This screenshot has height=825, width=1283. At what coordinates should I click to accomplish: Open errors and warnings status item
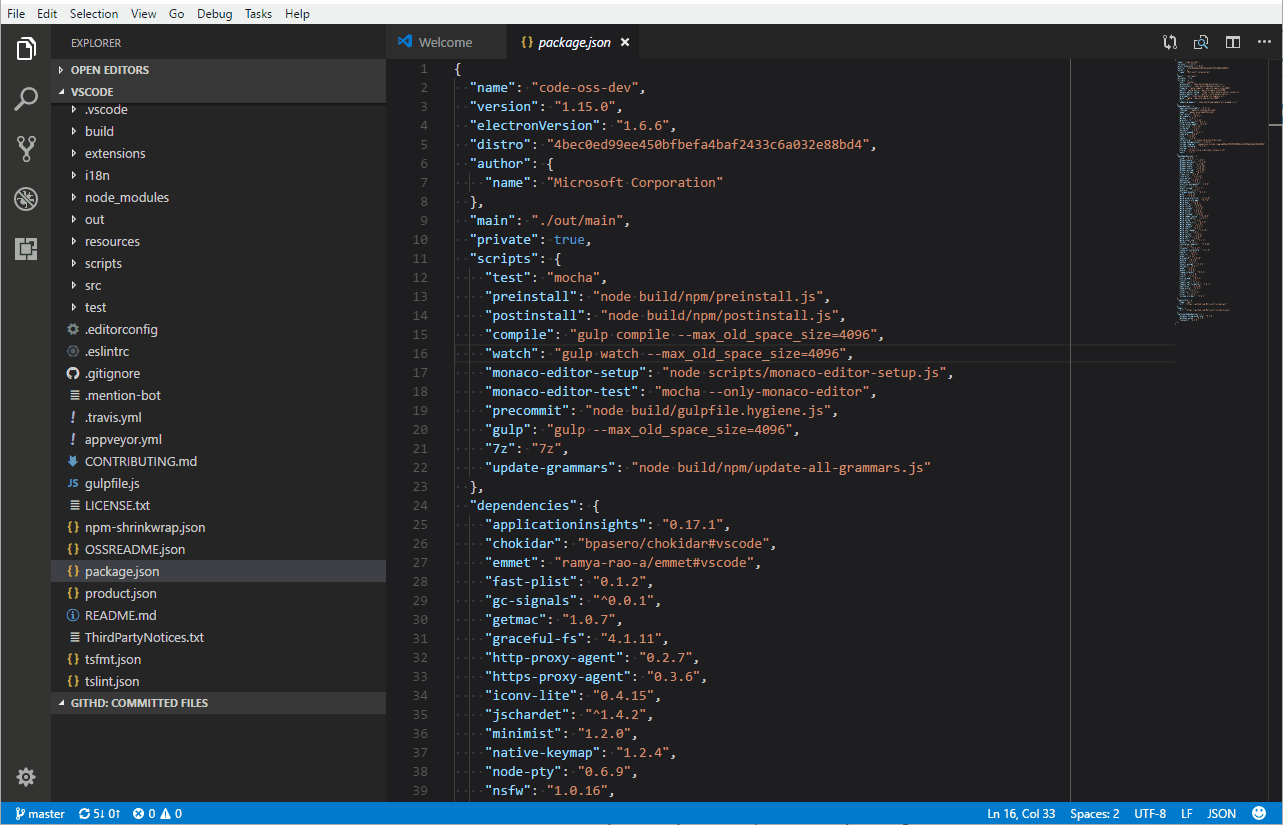pos(157,814)
